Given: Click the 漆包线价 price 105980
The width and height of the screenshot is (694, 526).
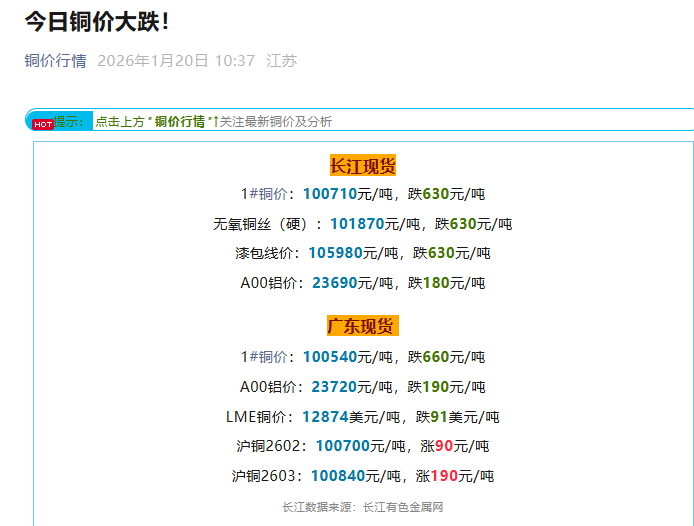Looking at the screenshot, I should click(335, 253).
